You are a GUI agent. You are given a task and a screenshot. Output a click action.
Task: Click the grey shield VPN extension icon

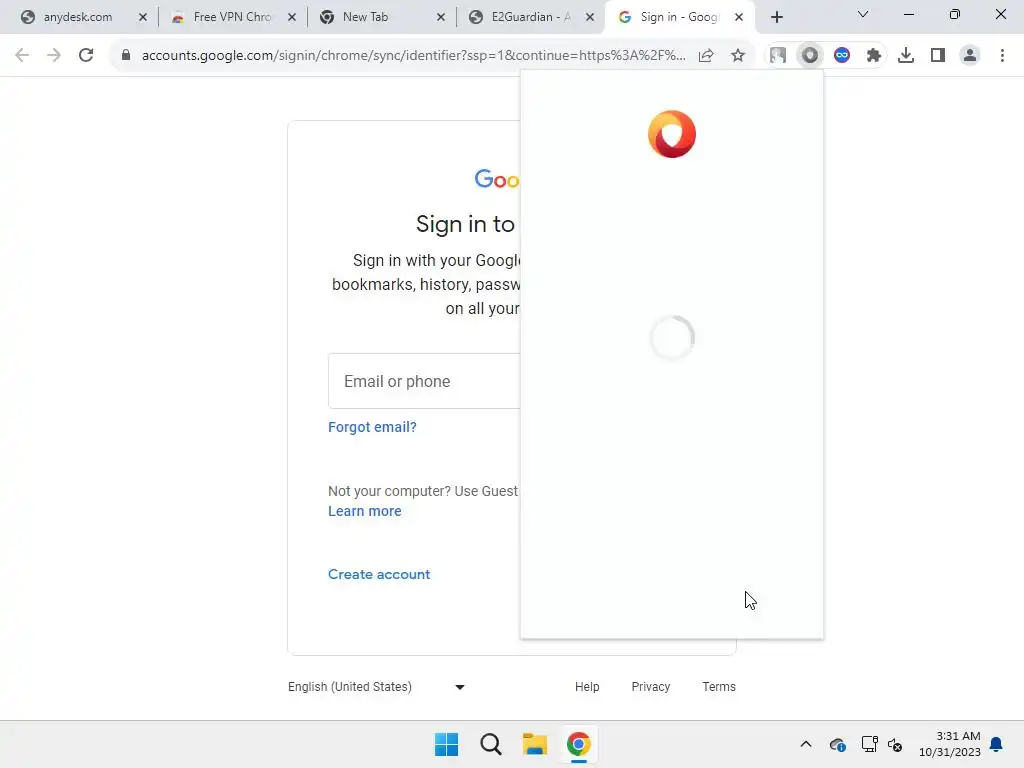(x=810, y=56)
